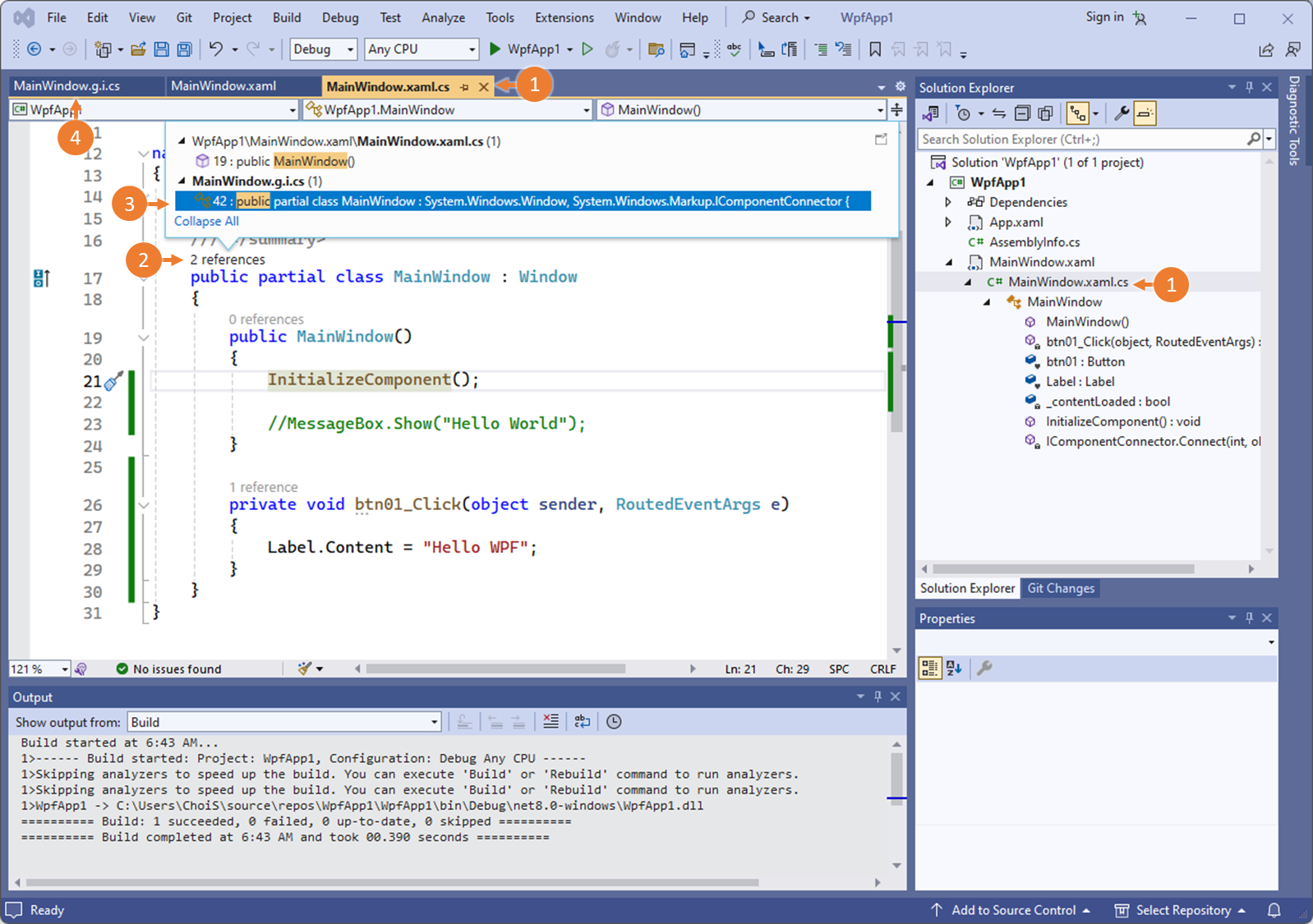Open the WpfApp1.MainWindow type dropdown
The height and width of the screenshot is (924, 1313).
(x=448, y=109)
